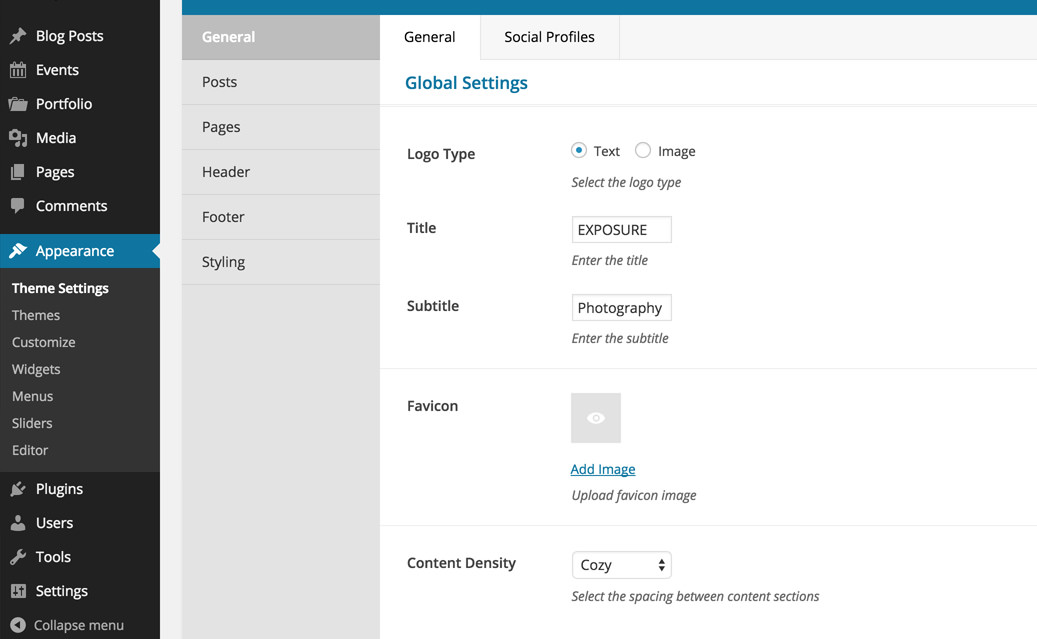This screenshot has height=639, width=1037.
Task: Click the Appearance paintbrush icon
Action: coord(18,251)
